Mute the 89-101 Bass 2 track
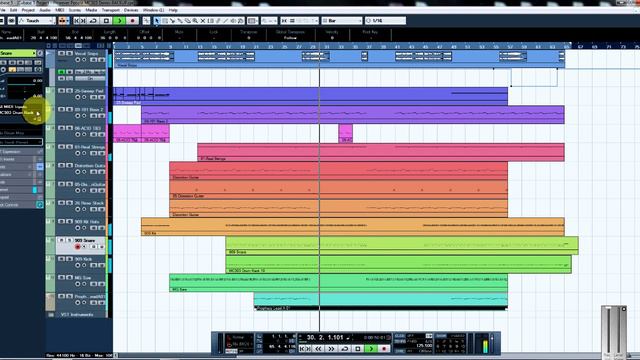Screen dimensions: 640x360 (x=62, y=109)
